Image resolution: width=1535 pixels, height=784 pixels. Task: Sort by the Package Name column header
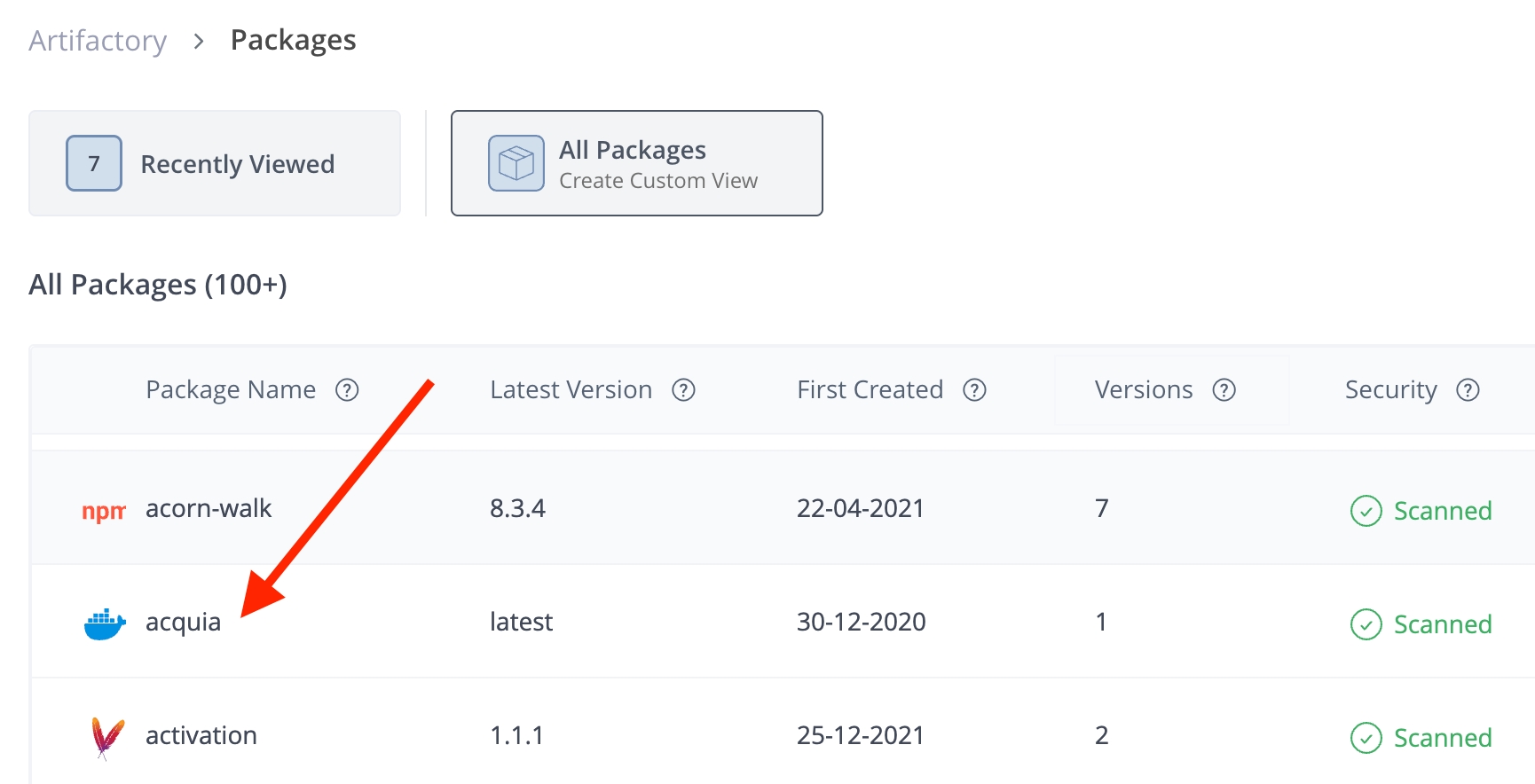coord(231,390)
